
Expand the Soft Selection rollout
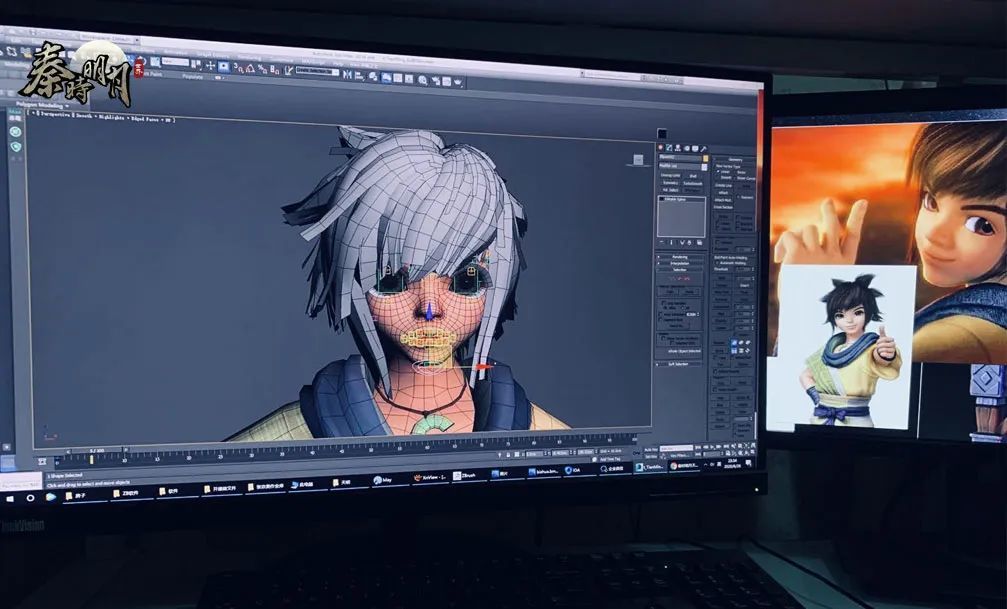tap(679, 364)
